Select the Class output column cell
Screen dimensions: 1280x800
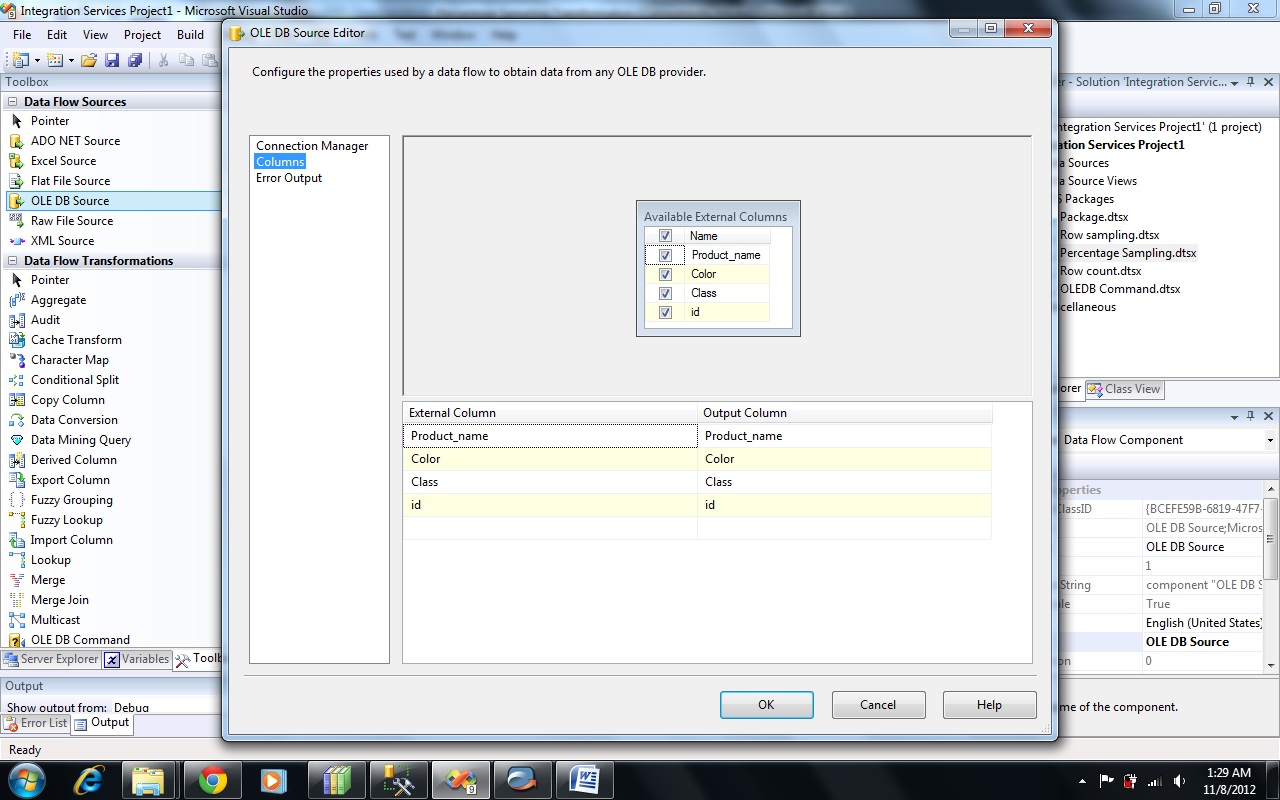click(843, 482)
